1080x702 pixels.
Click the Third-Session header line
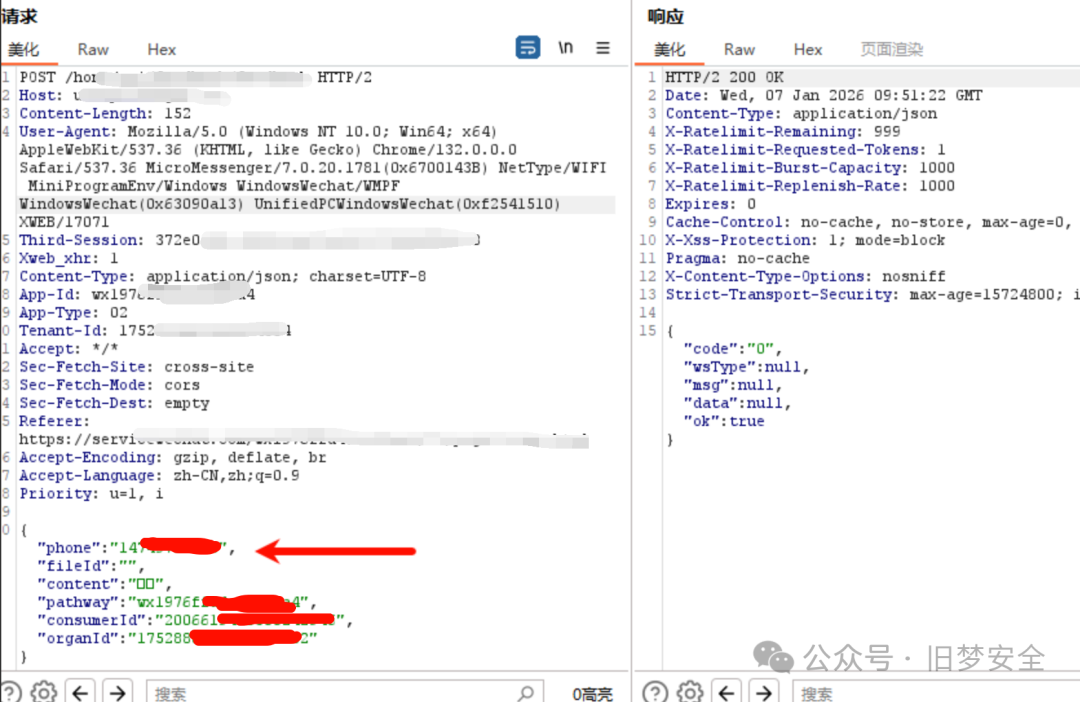[x=249, y=240]
